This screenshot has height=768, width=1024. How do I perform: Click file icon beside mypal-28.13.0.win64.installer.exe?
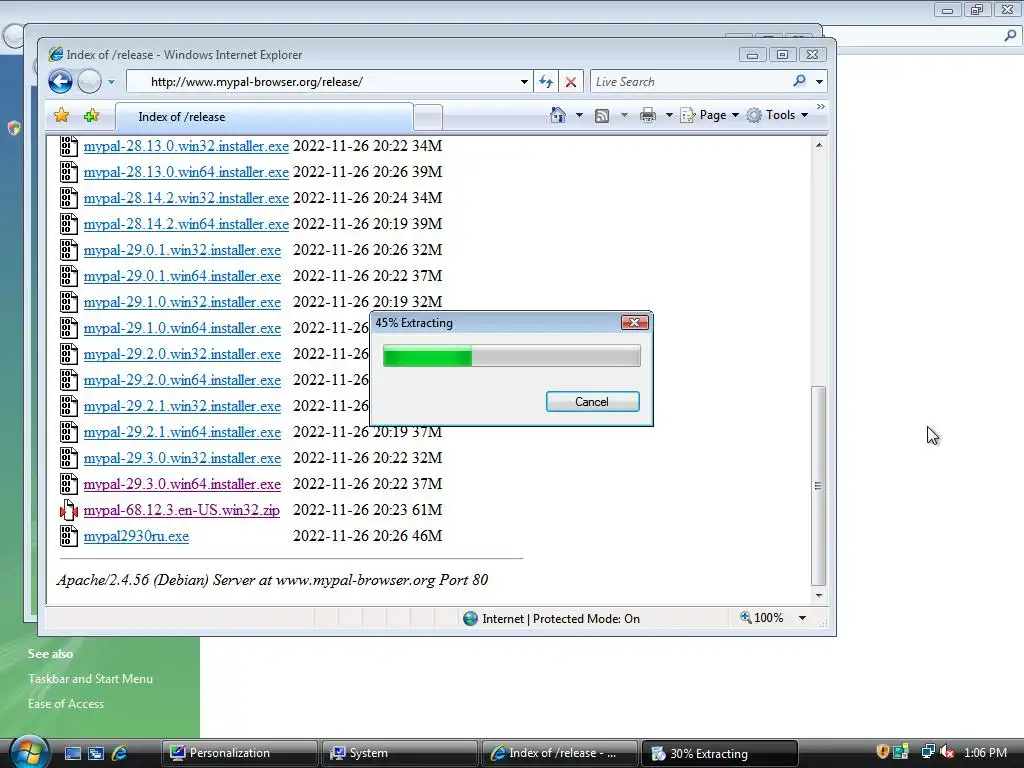69,172
